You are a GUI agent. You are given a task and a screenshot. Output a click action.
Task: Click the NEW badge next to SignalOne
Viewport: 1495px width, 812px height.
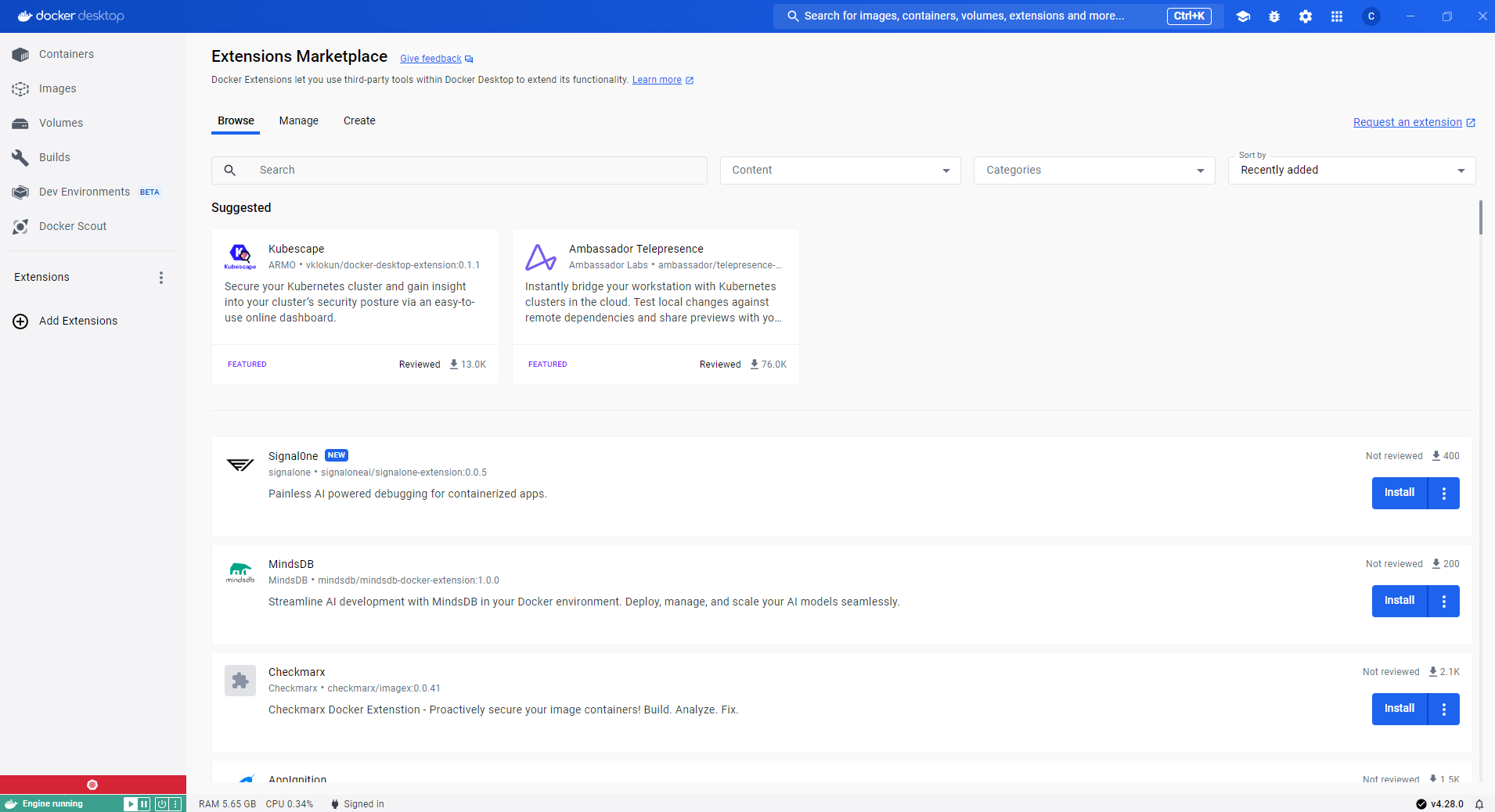pos(337,455)
